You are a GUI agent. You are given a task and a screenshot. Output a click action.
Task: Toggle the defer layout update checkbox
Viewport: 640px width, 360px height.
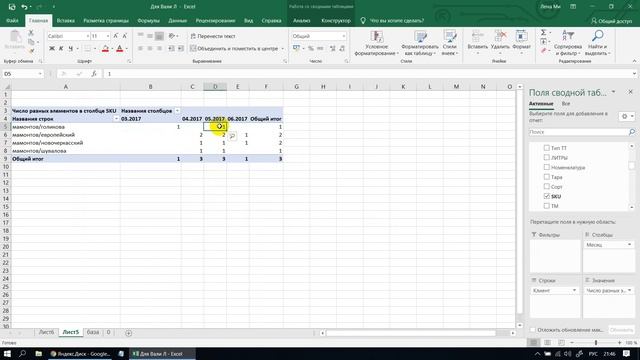tap(533, 330)
